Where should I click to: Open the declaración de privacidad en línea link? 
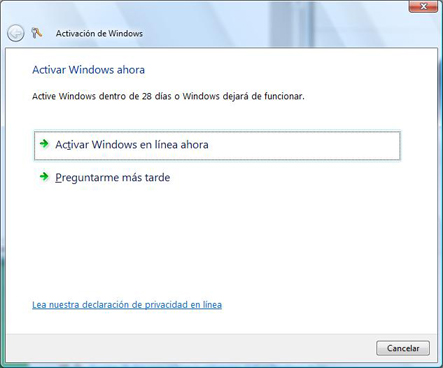127,305
